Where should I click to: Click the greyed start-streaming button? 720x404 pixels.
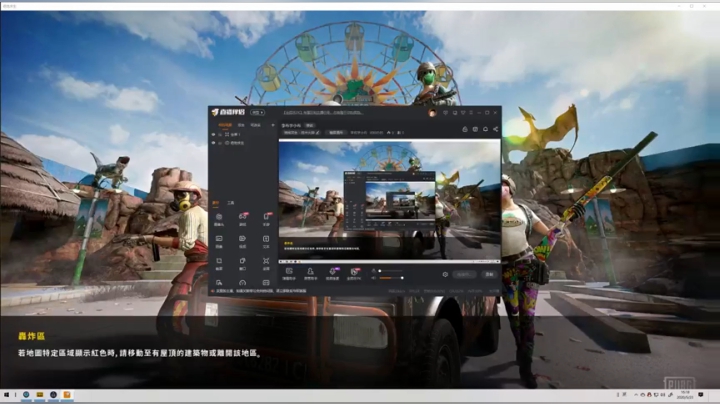click(464, 275)
